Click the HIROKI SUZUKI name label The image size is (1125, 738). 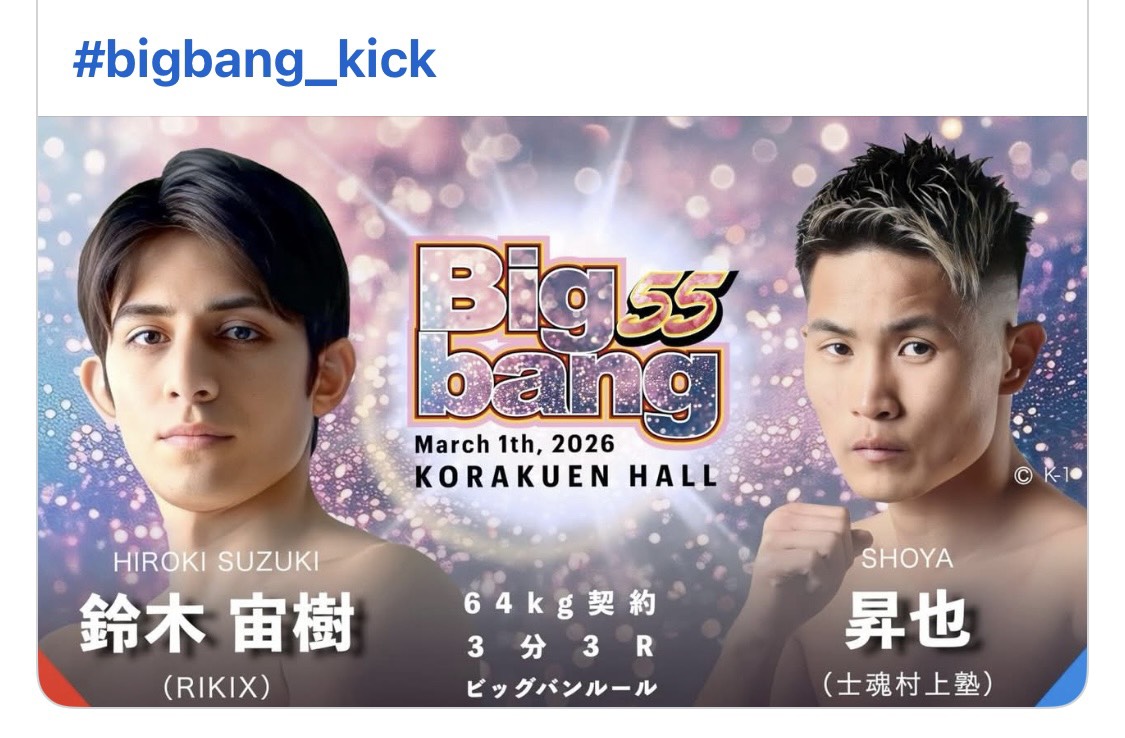tap(216, 562)
